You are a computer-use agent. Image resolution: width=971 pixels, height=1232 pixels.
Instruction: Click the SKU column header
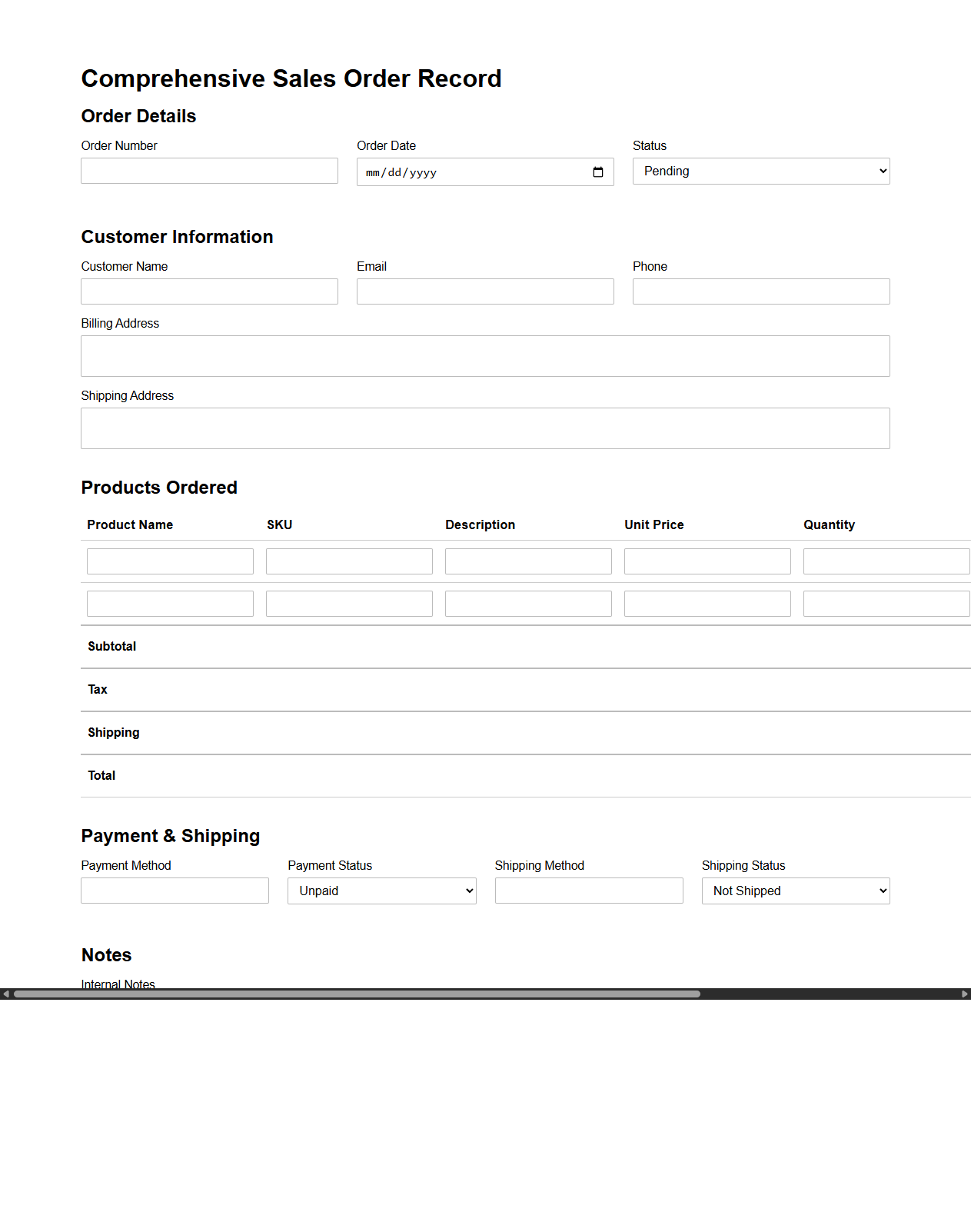(280, 524)
